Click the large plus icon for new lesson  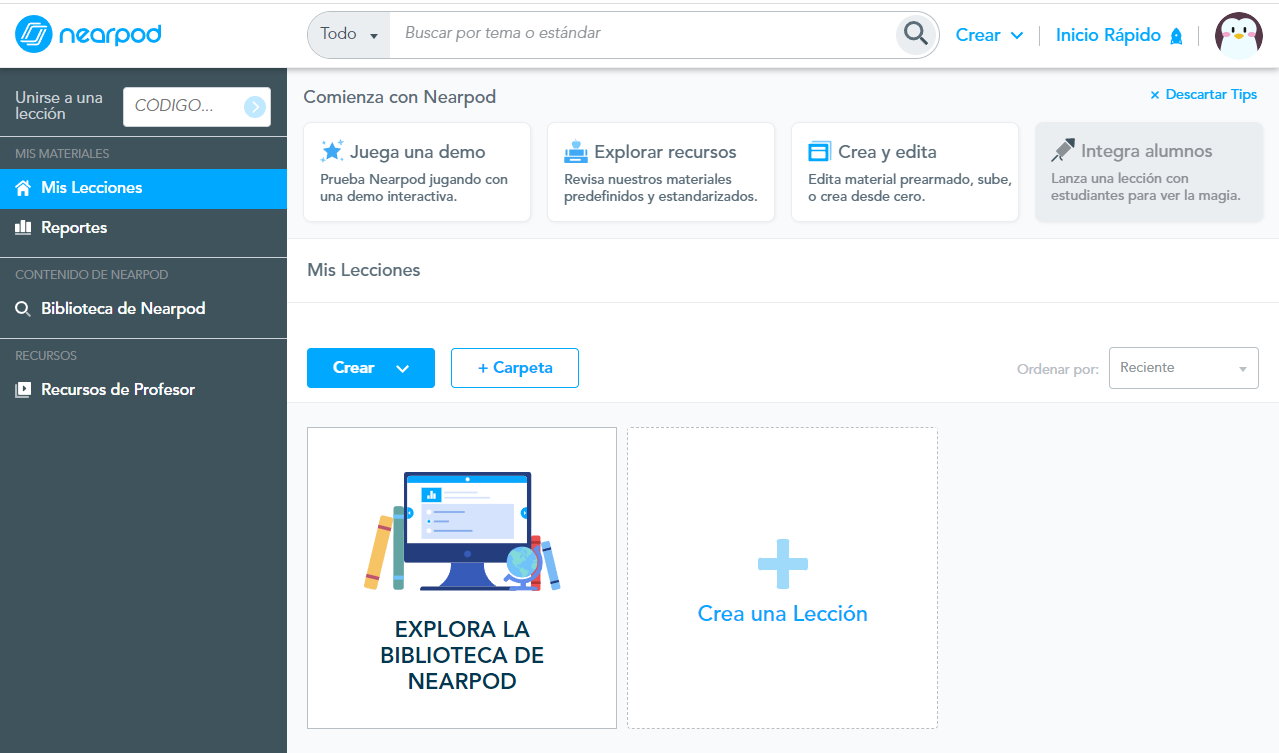pos(783,564)
